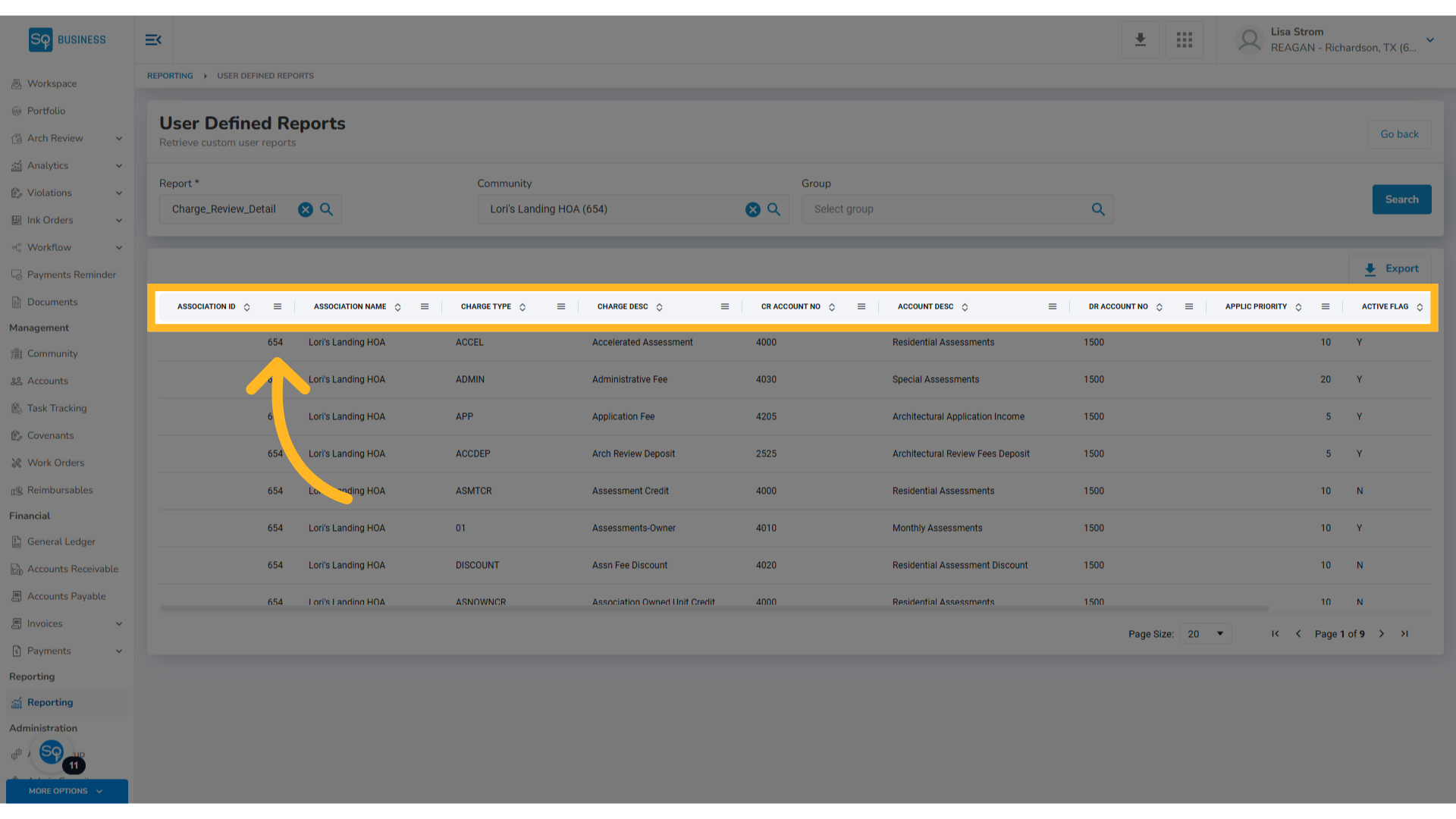
Task: Open Accounts Receivable in the sidebar
Action: 72,569
